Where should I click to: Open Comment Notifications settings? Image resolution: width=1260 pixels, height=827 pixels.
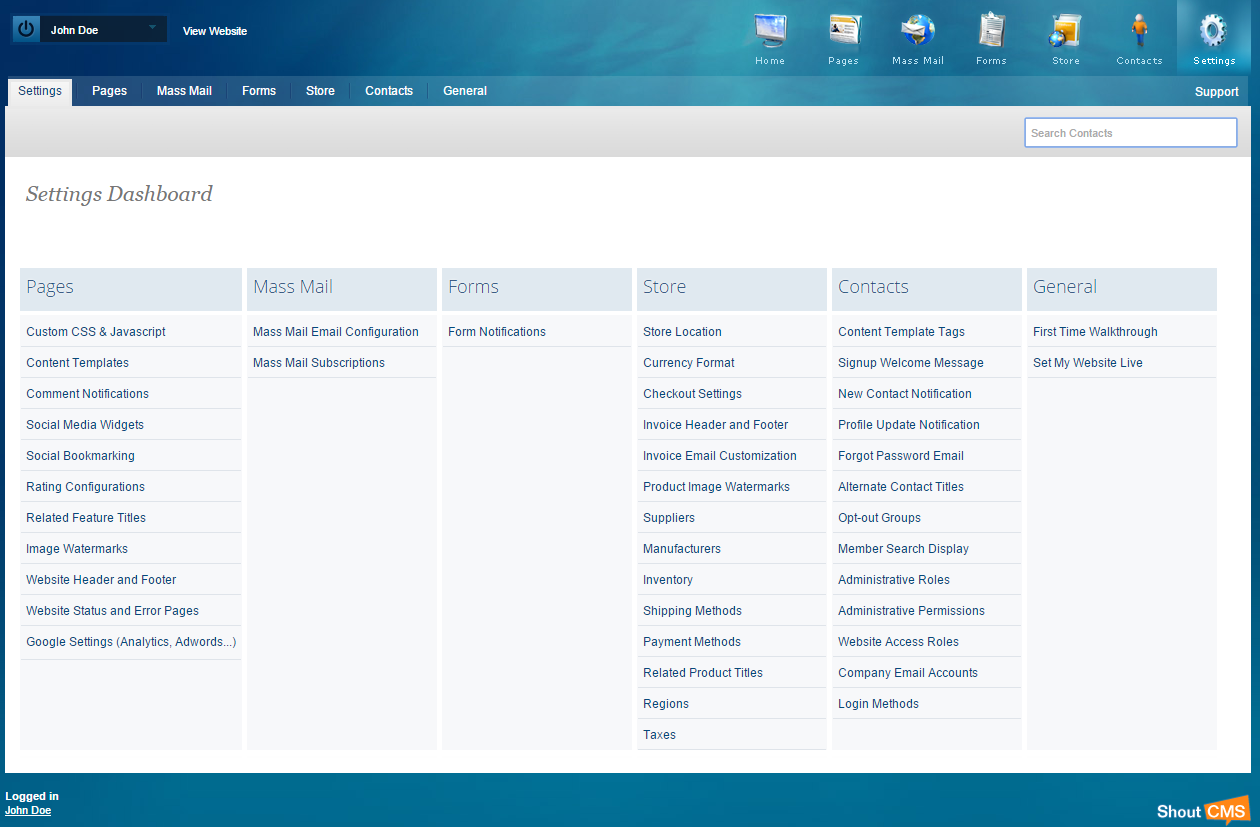(88, 394)
